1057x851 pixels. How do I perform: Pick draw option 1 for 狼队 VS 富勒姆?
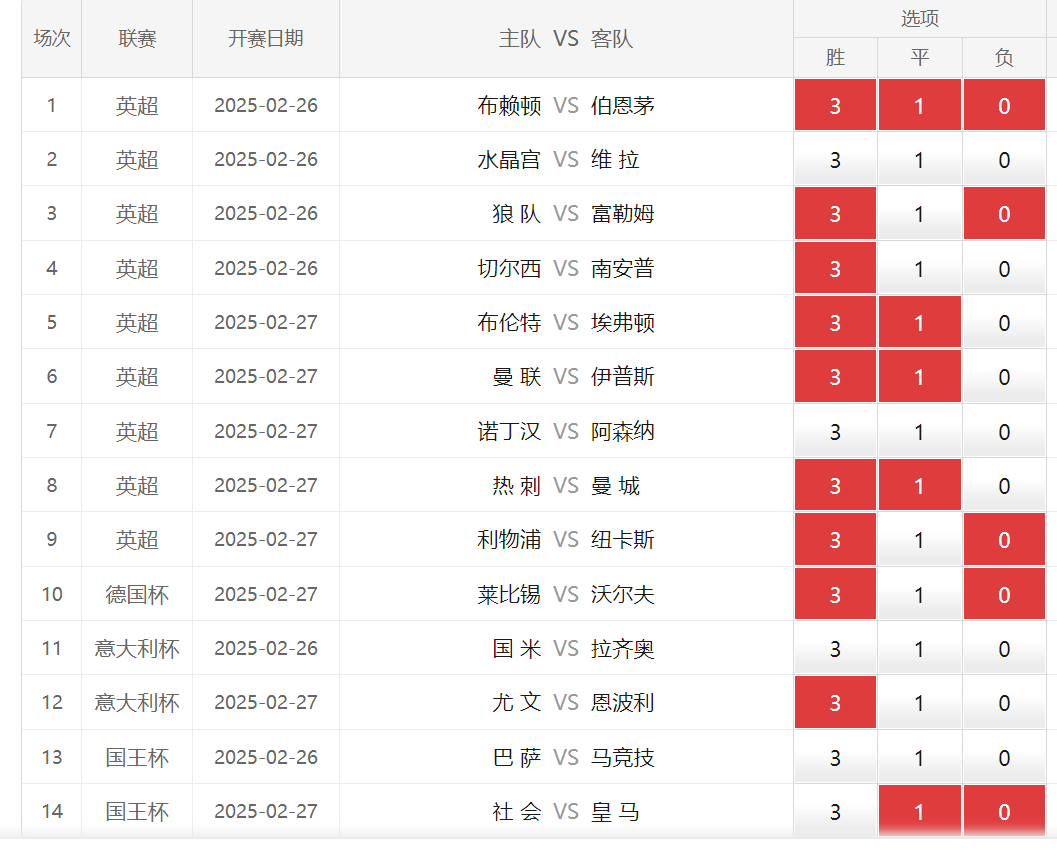click(x=919, y=214)
